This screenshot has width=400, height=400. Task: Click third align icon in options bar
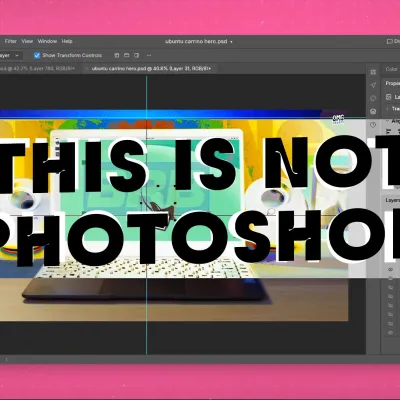pos(136,55)
